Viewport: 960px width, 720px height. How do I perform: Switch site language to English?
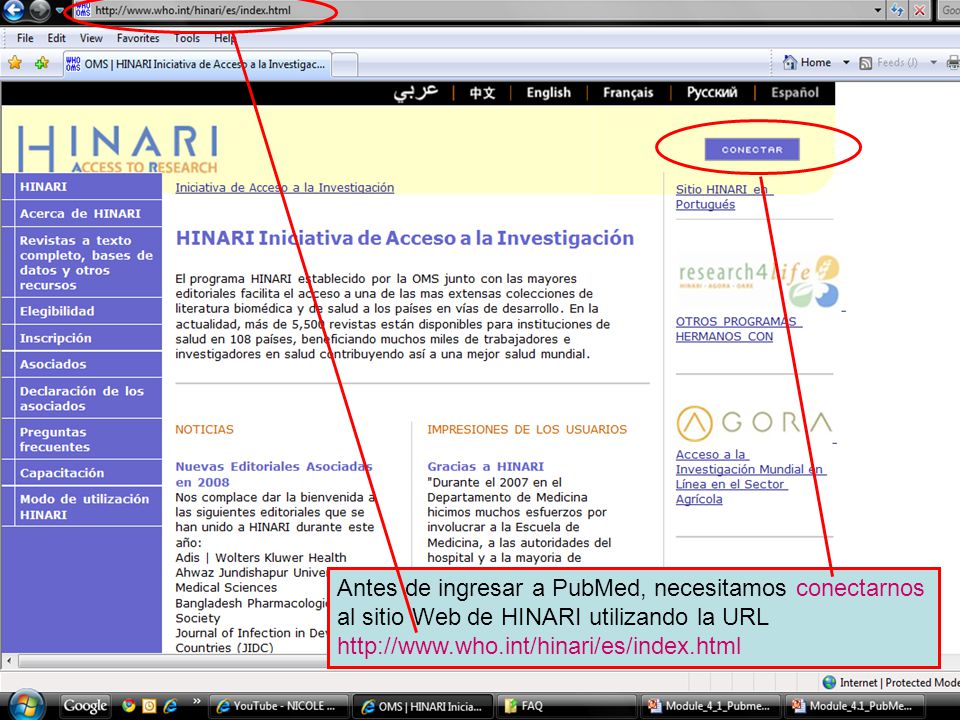(549, 92)
